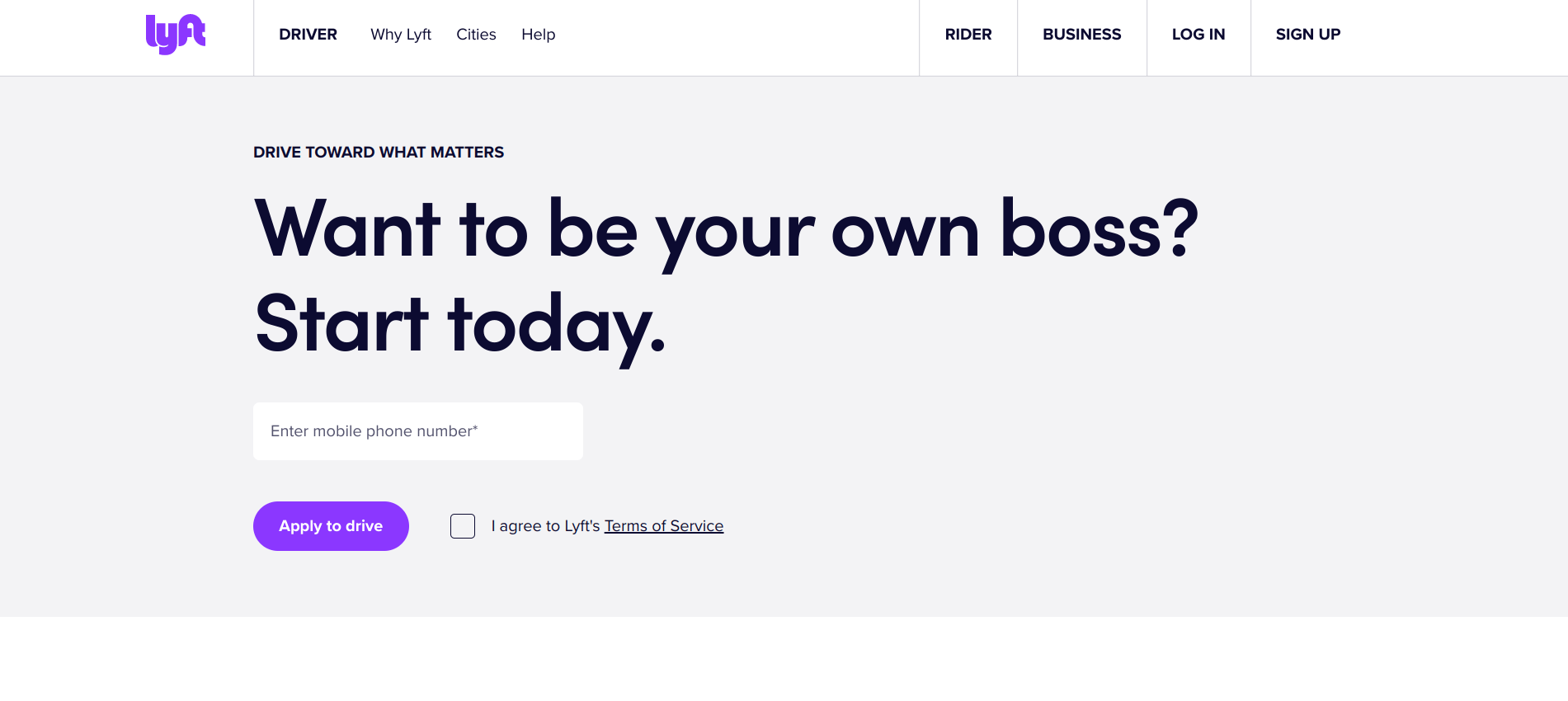Click the blank white area below the banner
Screen dimensions: 1568x701
[784, 660]
